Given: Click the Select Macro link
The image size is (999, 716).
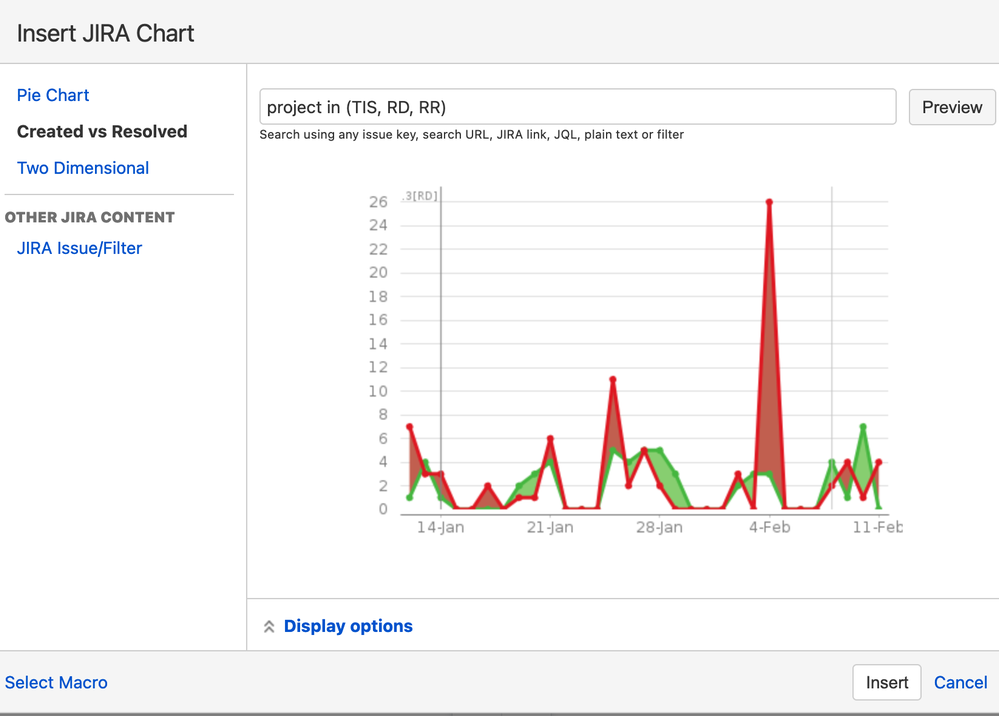Looking at the screenshot, I should [56, 682].
